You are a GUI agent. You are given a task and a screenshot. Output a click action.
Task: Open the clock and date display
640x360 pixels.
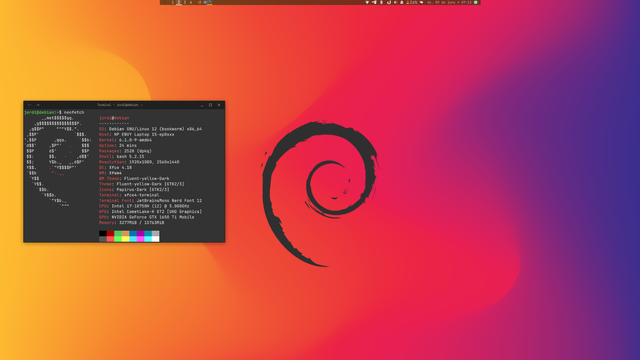point(449,2)
